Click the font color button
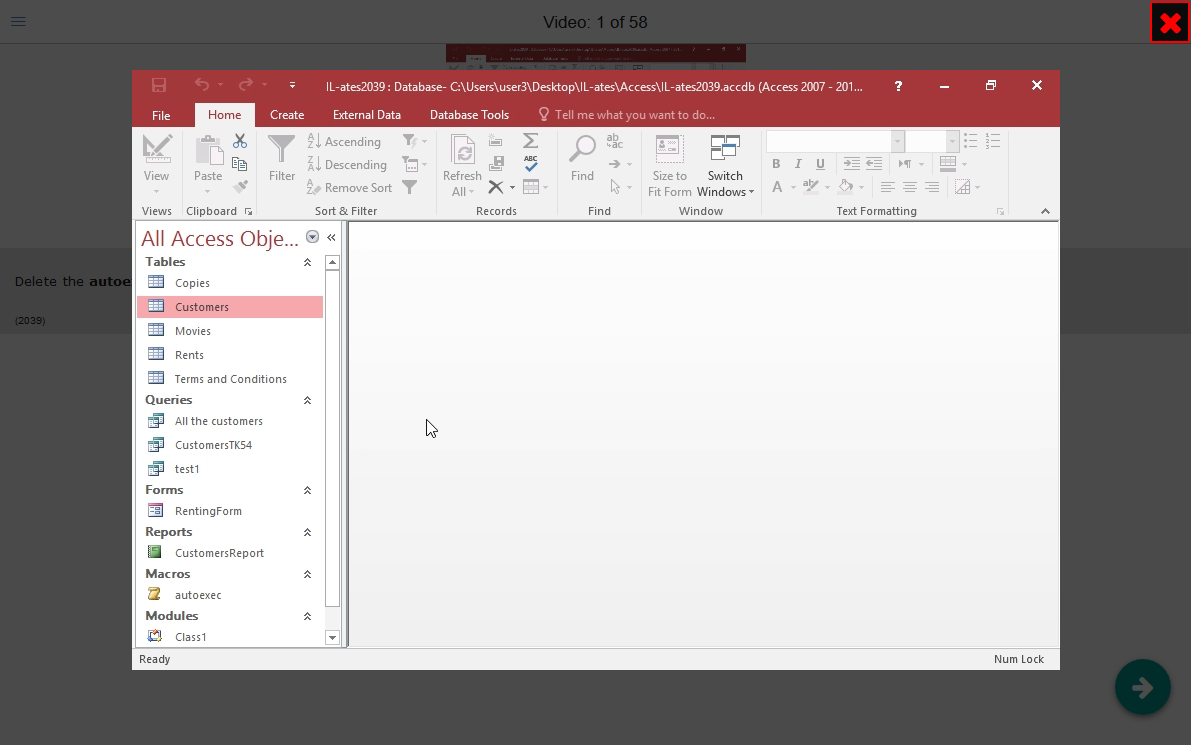The image size is (1191, 745). (777, 187)
